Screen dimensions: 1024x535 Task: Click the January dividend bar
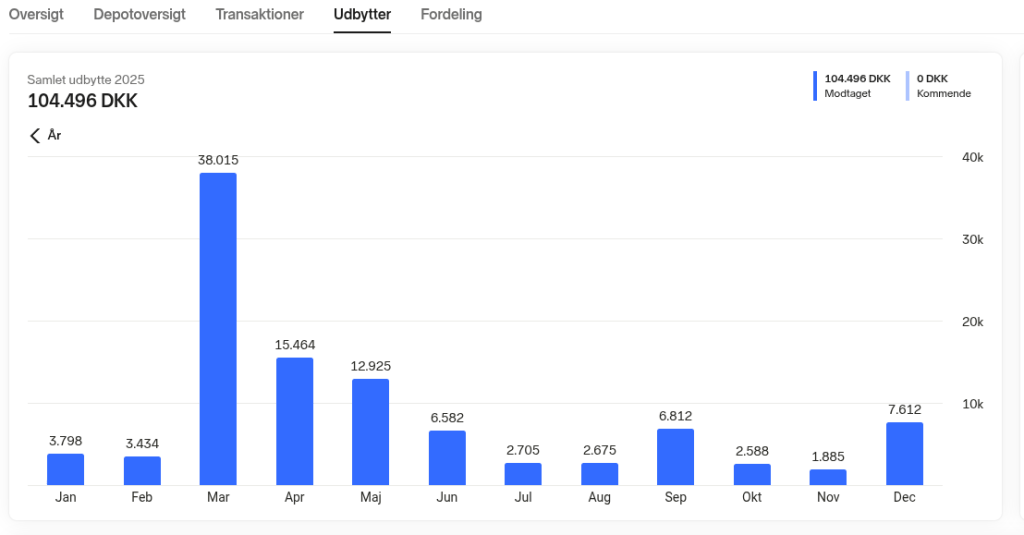pos(66,470)
